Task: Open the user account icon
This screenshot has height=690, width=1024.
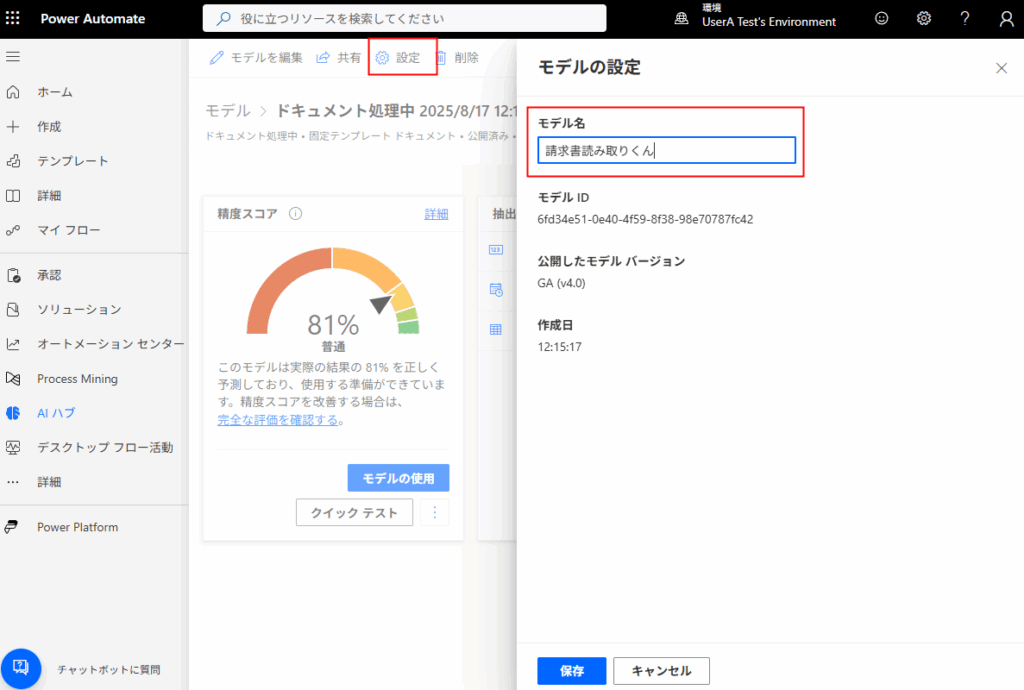Action: point(1006,18)
